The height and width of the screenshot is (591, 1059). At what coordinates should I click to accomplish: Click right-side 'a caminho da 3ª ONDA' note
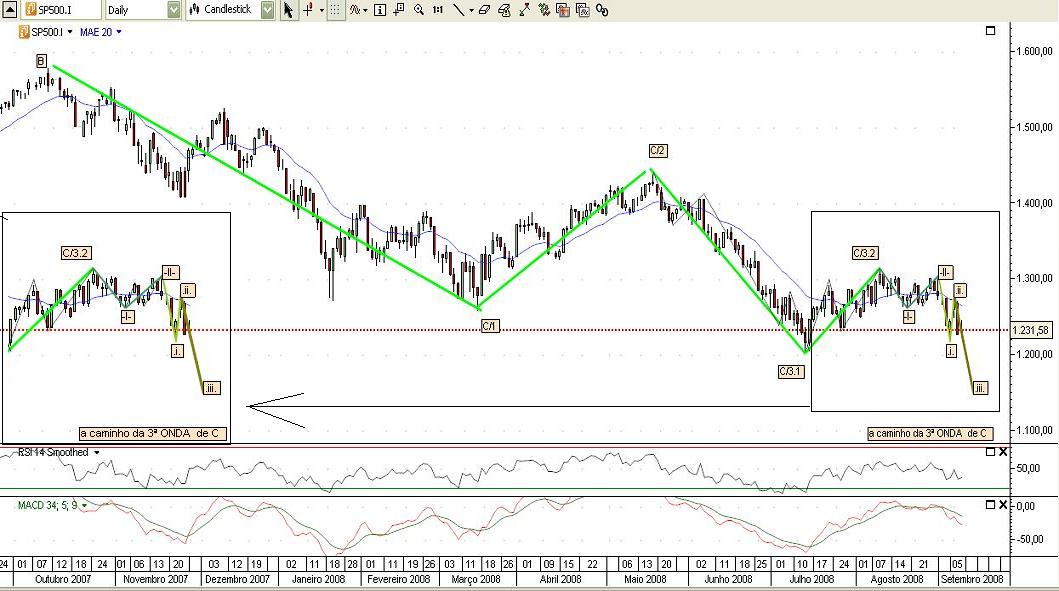[x=930, y=434]
